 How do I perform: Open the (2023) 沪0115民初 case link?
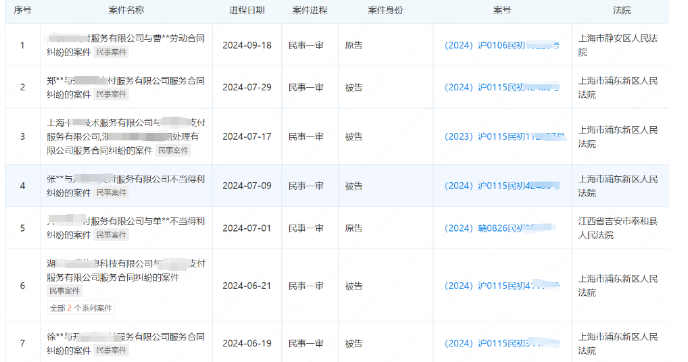(505, 136)
